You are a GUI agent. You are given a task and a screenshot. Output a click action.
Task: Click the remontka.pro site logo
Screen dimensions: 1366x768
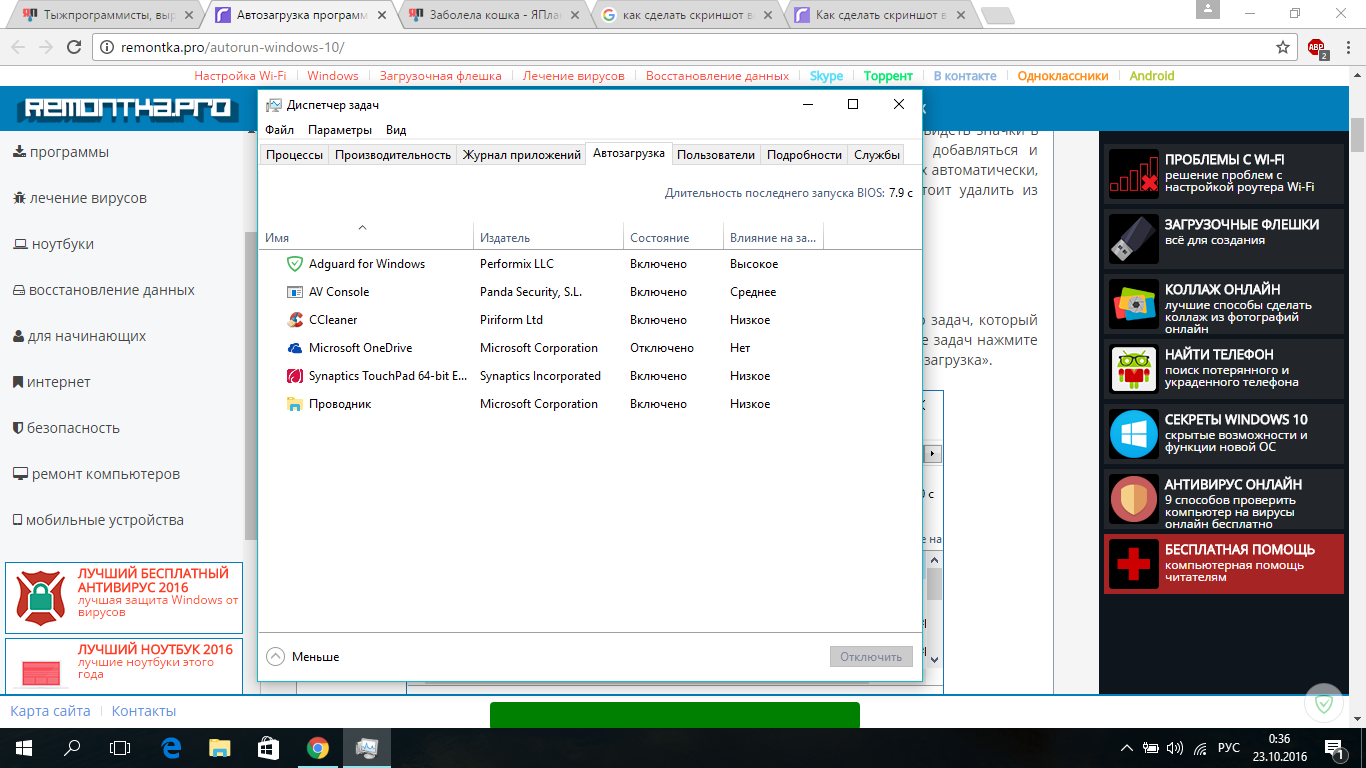(127, 107)
